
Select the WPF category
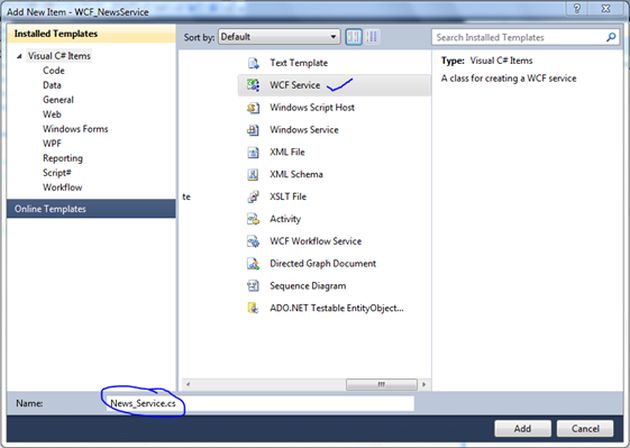[x=52, y=143]
